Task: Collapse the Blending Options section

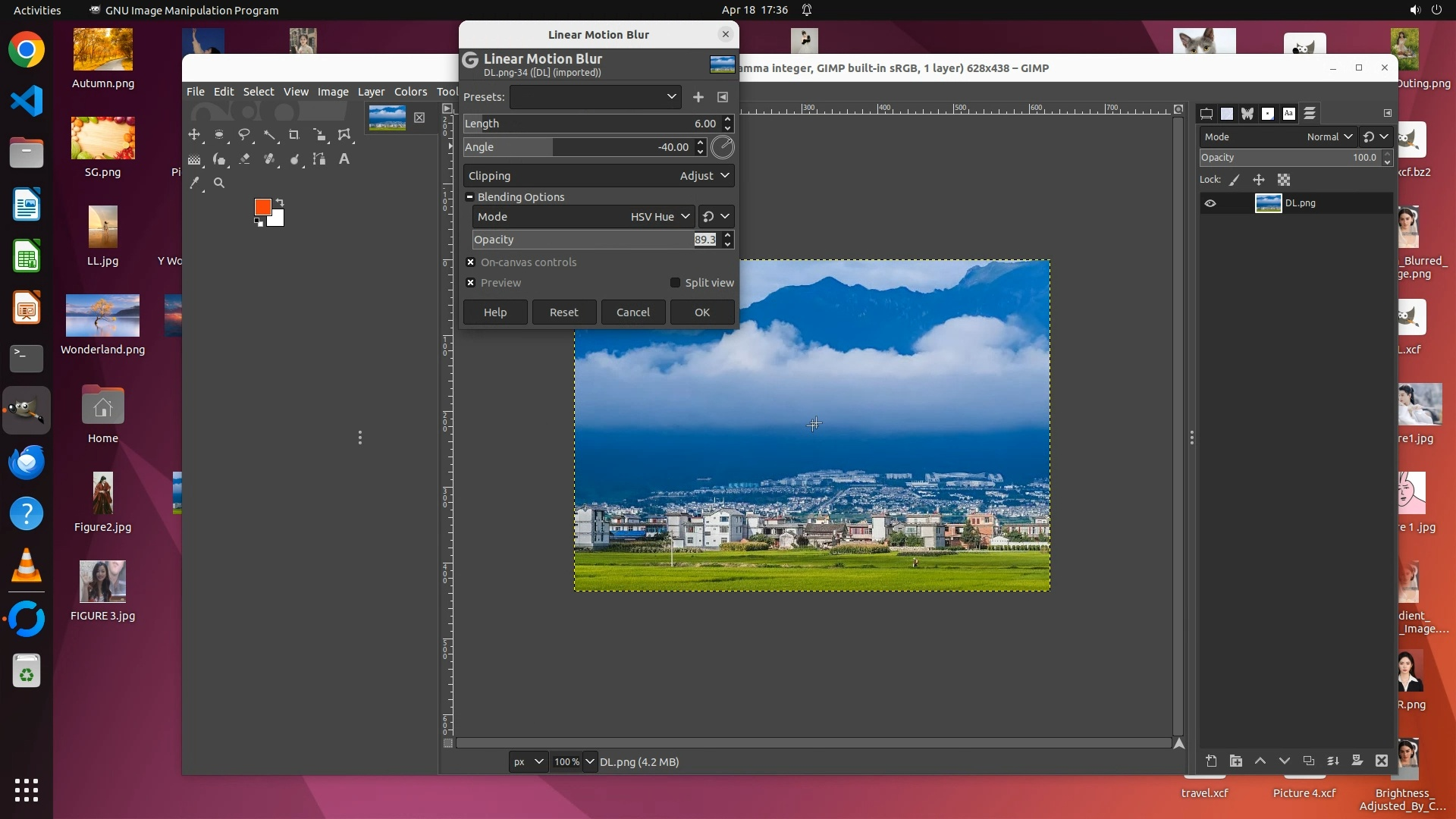Action: click(x=469, y=197)
